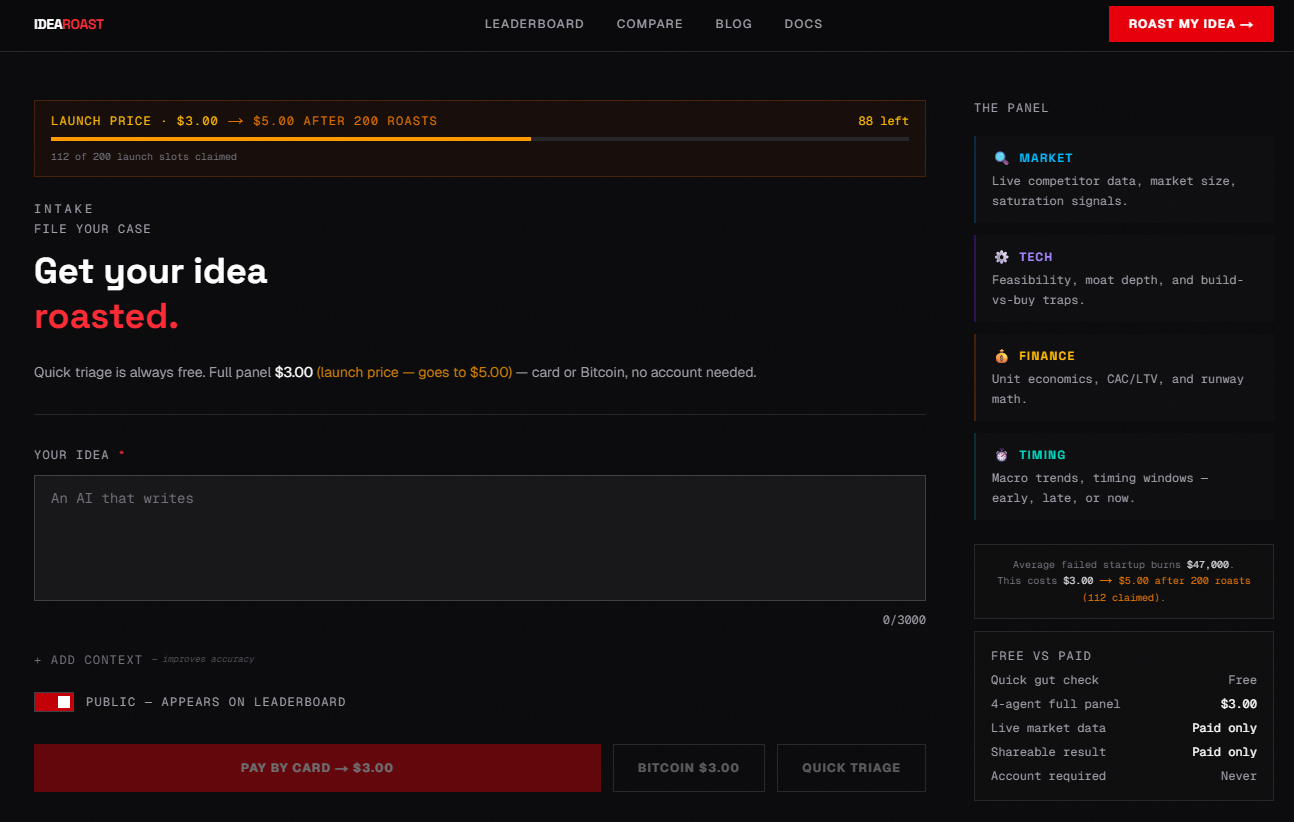Click the 'Live market data' row
Screen dimensions: 1294x822
point(1124,728)
